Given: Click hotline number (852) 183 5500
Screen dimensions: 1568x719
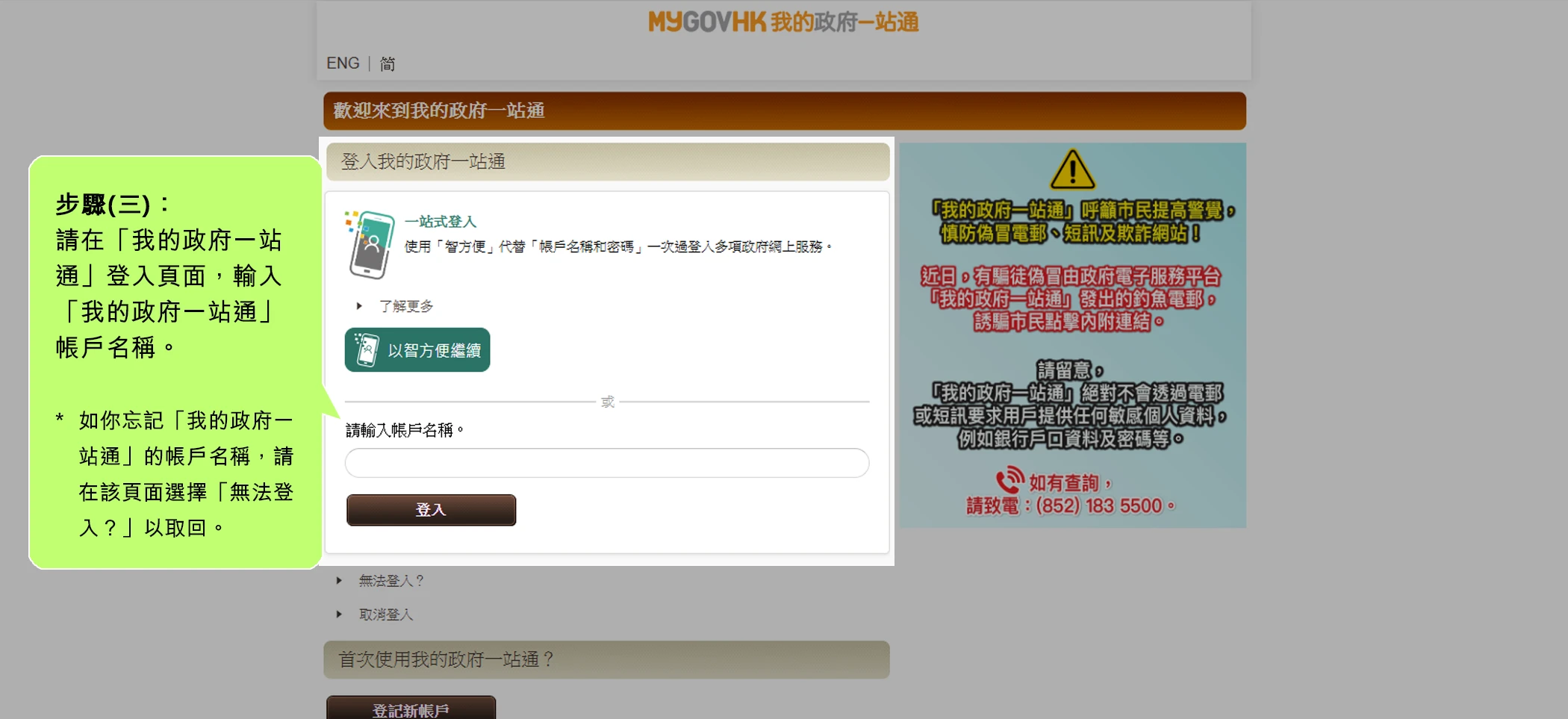Looking at the screenshot, I should (1099, 506).
